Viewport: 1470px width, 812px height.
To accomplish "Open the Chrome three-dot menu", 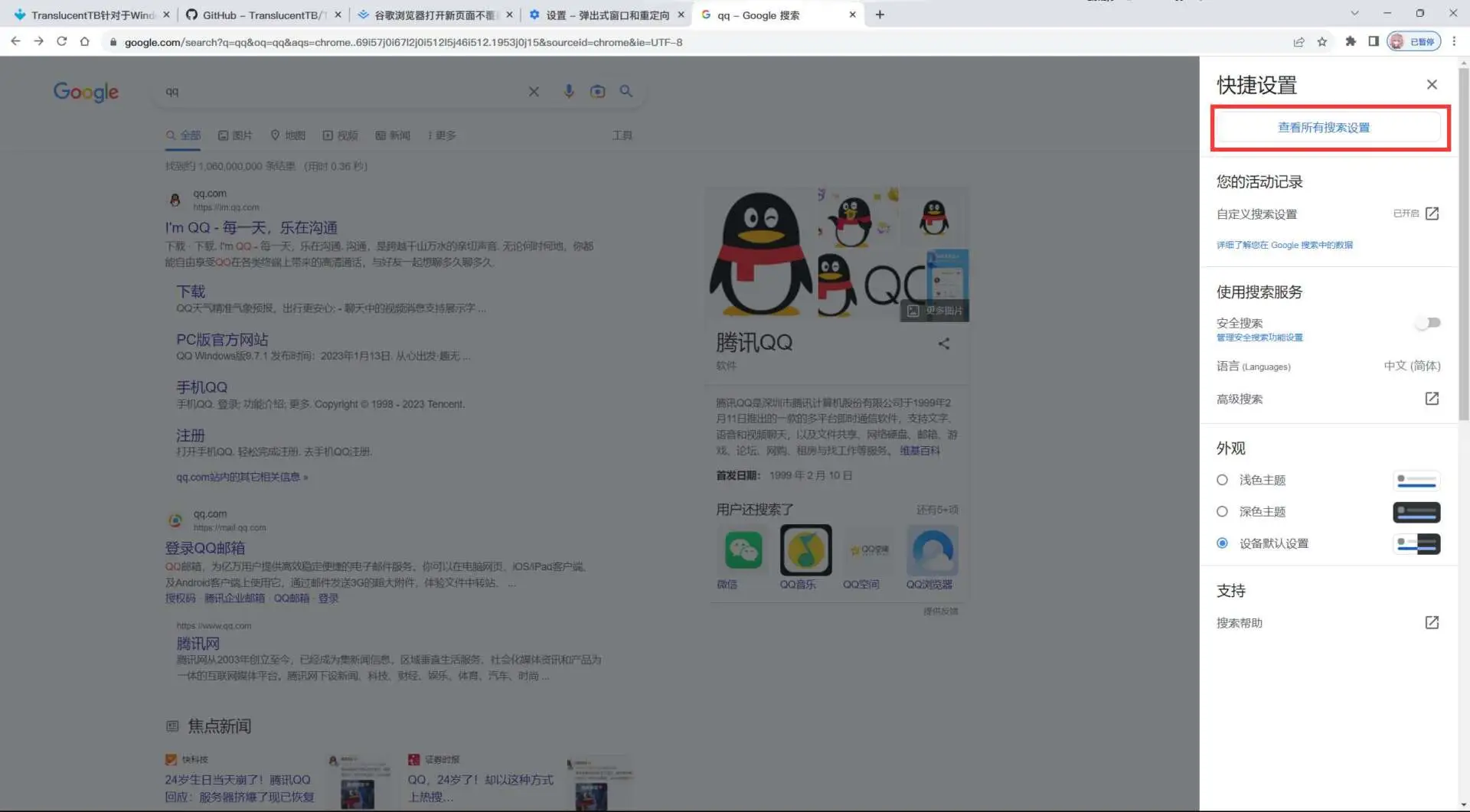I will coord(1454,42).
